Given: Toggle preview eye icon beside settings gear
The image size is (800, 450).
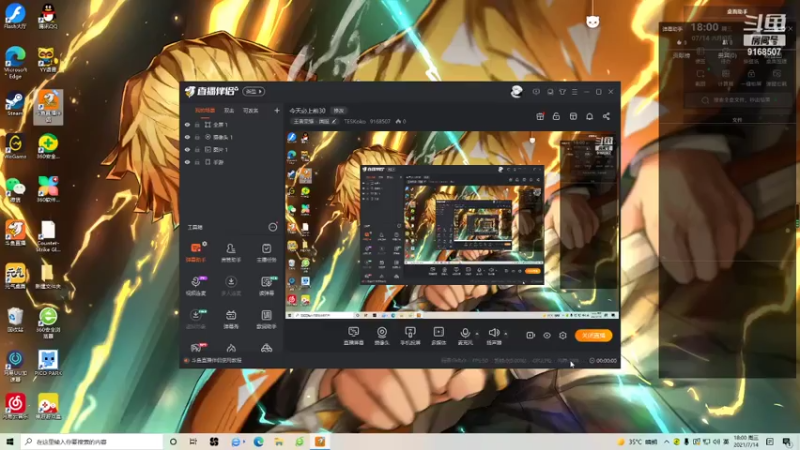Looking at the screenshot, I should [547, 335].
